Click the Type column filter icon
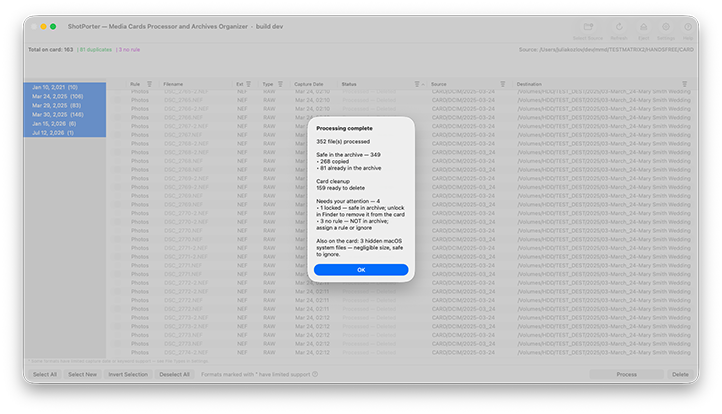722x414 pixels. (280, 84)
